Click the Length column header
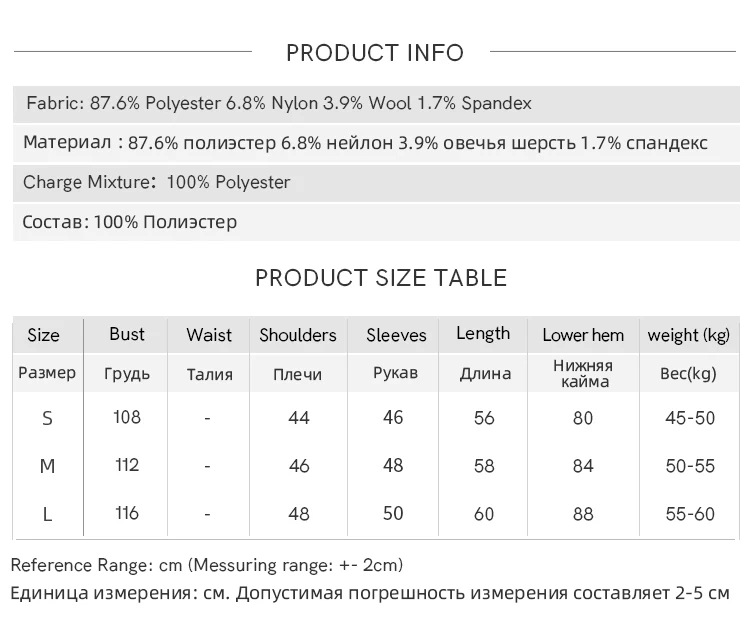 (483, 334)
